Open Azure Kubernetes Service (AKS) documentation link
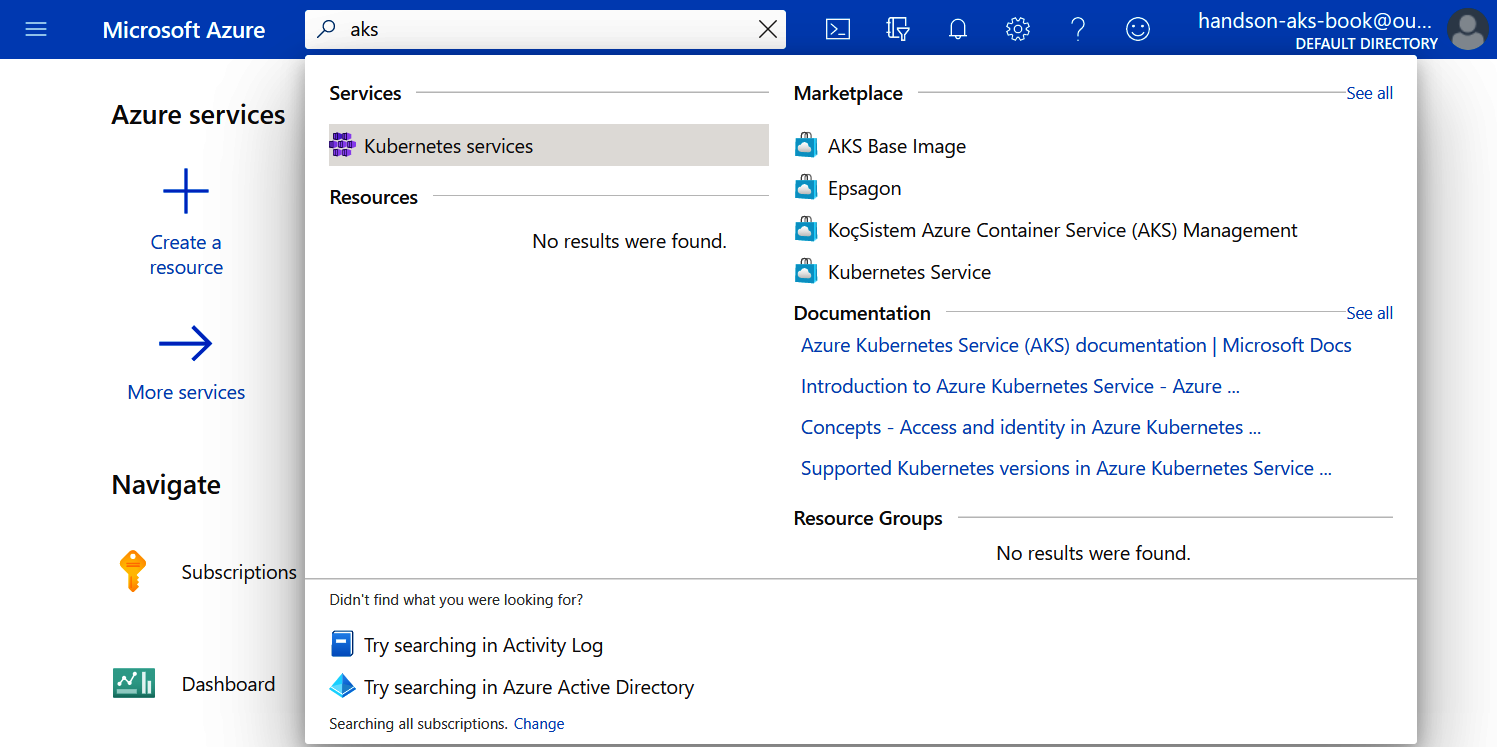Image resolution: width=1497 pixels, height=747 pixels. 1076,346
